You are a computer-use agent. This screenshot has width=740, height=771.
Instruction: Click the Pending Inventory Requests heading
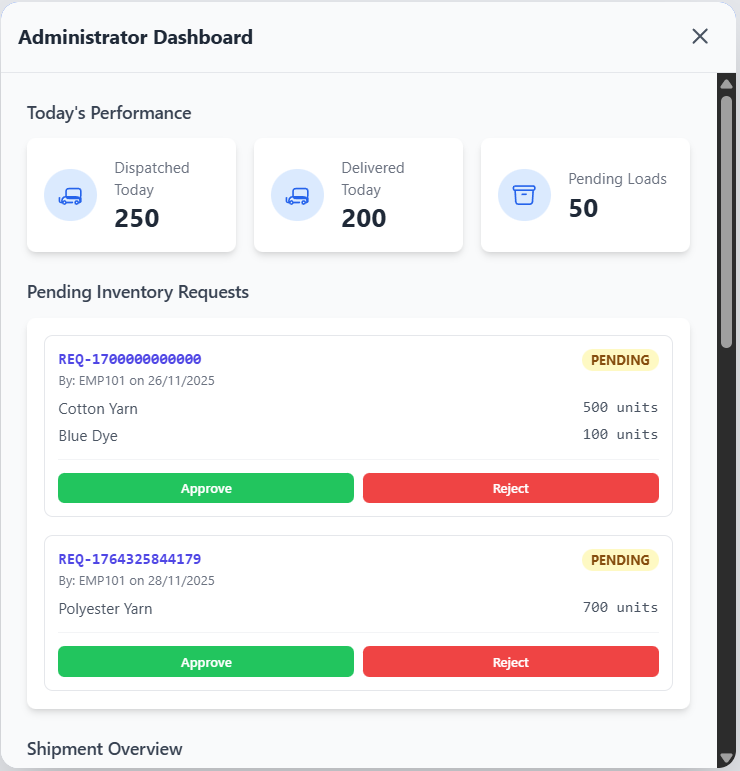(138, 292)
